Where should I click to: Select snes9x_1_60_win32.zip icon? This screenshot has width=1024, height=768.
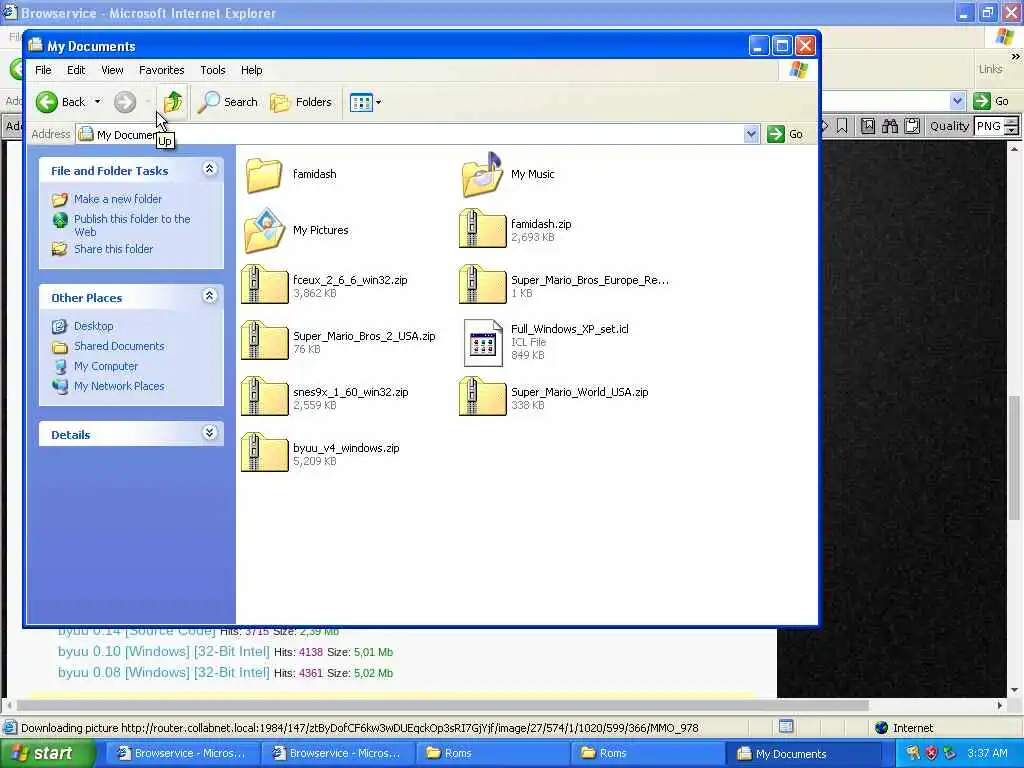point(264,398)
